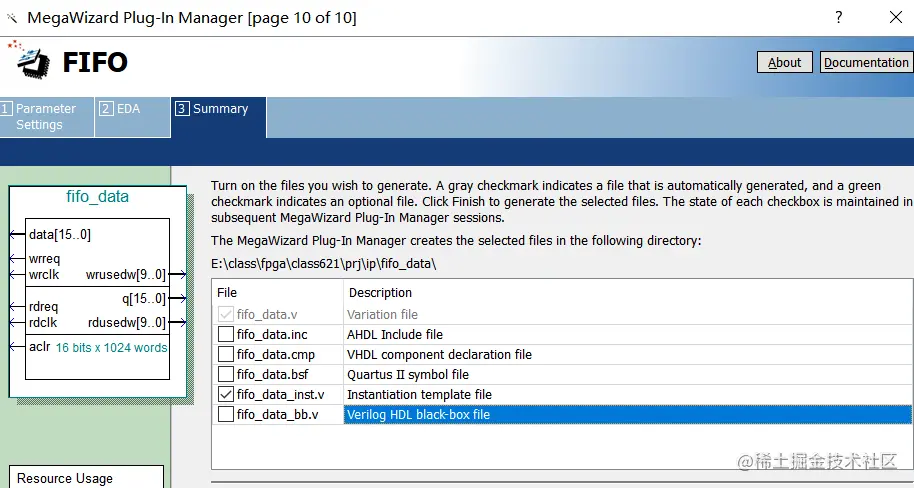Click the fifo_data.inc file name
Viewport: 914px width, 488px height.
click(x=272, y=335)
